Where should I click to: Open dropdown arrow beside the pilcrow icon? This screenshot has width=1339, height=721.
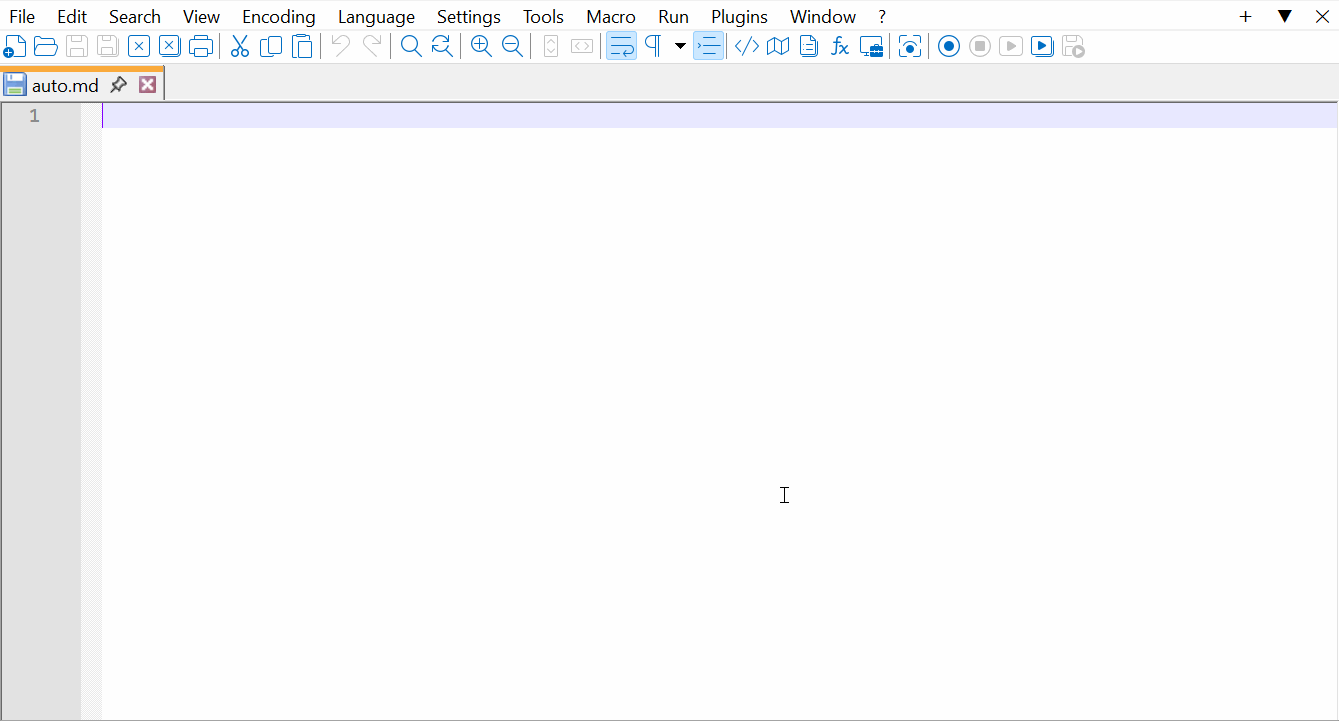(x=680, y=46)
